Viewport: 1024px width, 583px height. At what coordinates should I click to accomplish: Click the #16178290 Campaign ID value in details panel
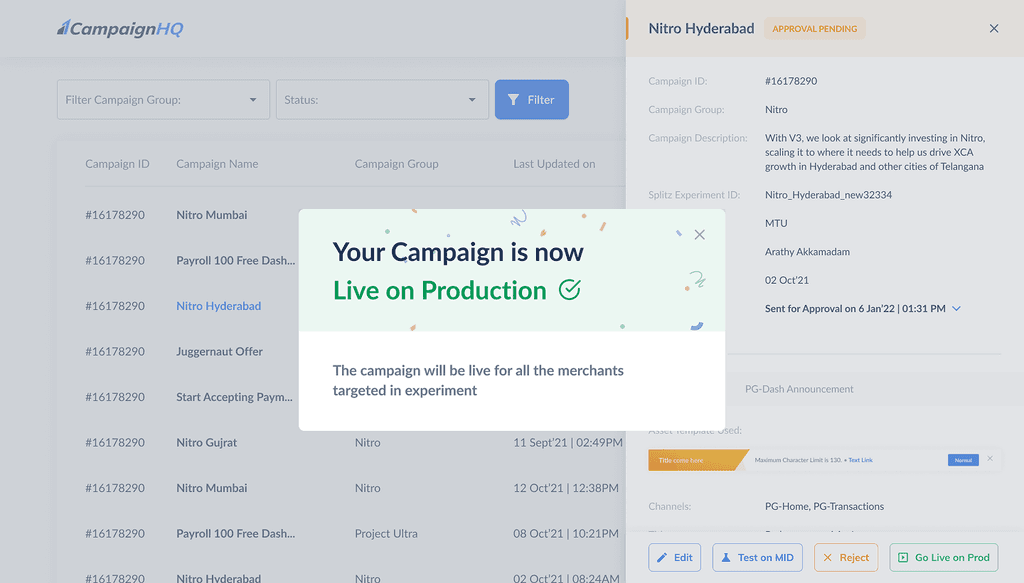[x=791, y=81]
